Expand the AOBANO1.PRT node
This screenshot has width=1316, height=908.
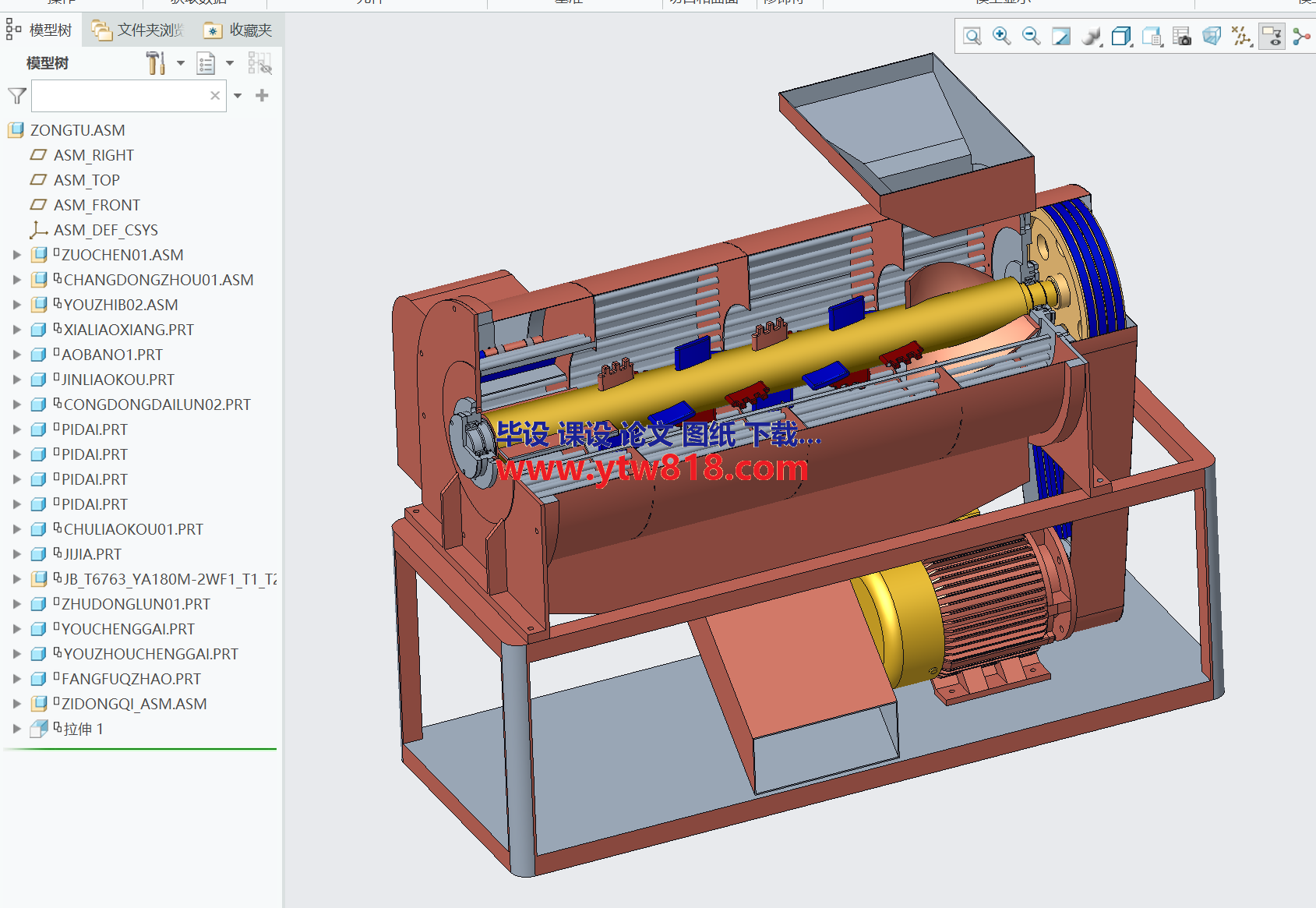click(16, 355)
